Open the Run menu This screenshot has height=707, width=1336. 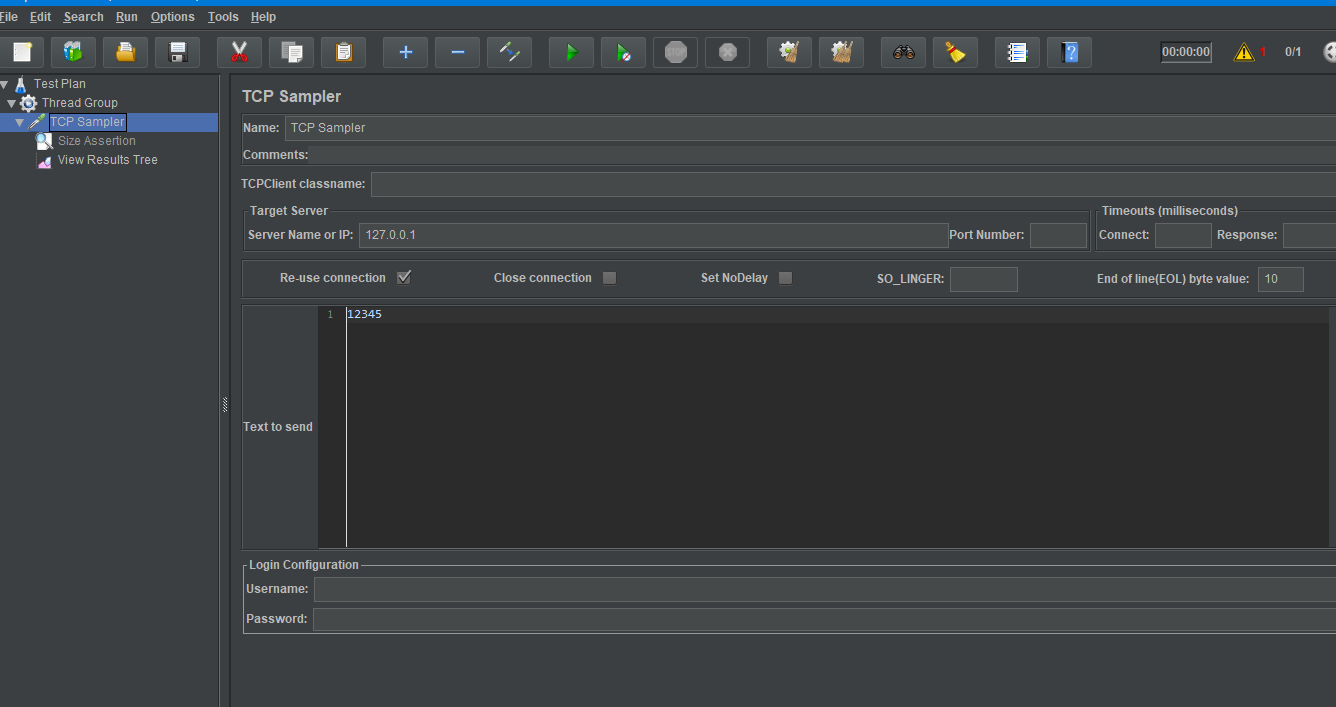click(127, 17)
